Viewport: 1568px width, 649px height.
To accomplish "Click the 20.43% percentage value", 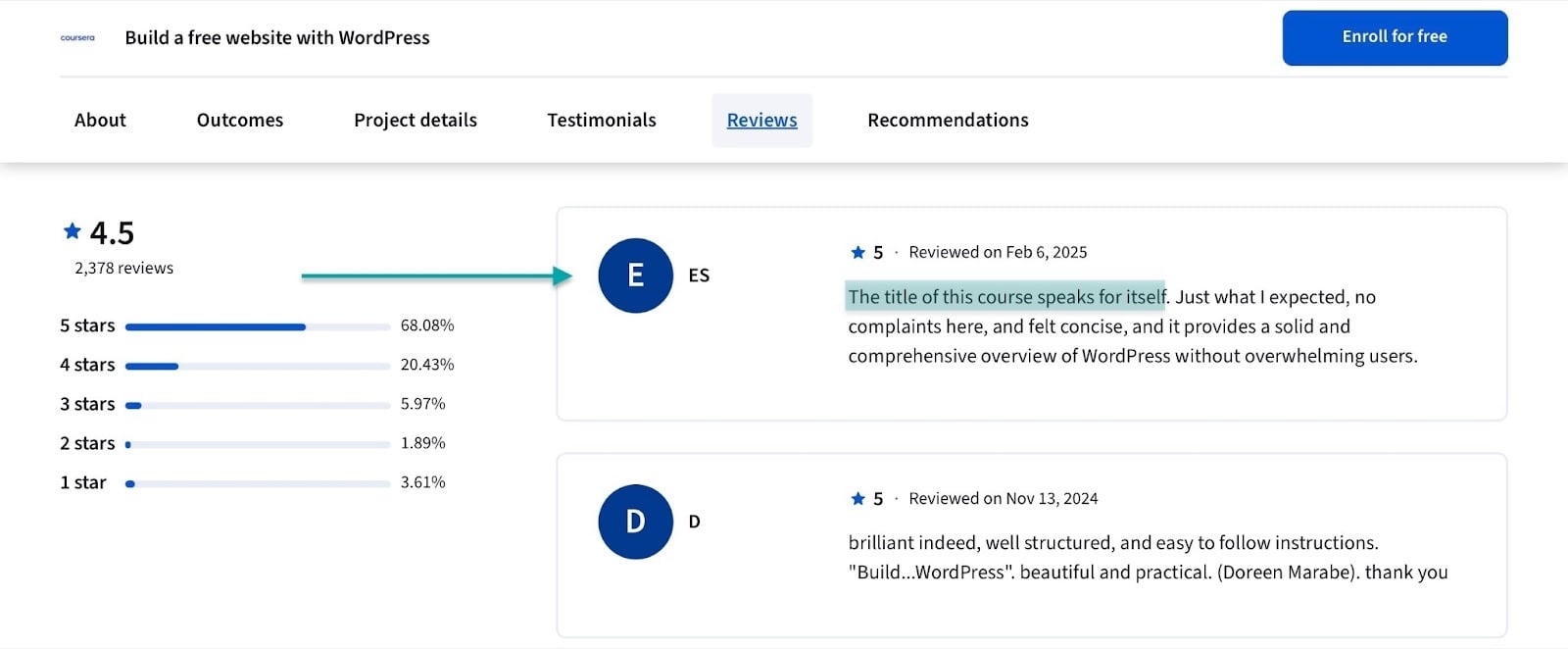I will click(427, 365).
